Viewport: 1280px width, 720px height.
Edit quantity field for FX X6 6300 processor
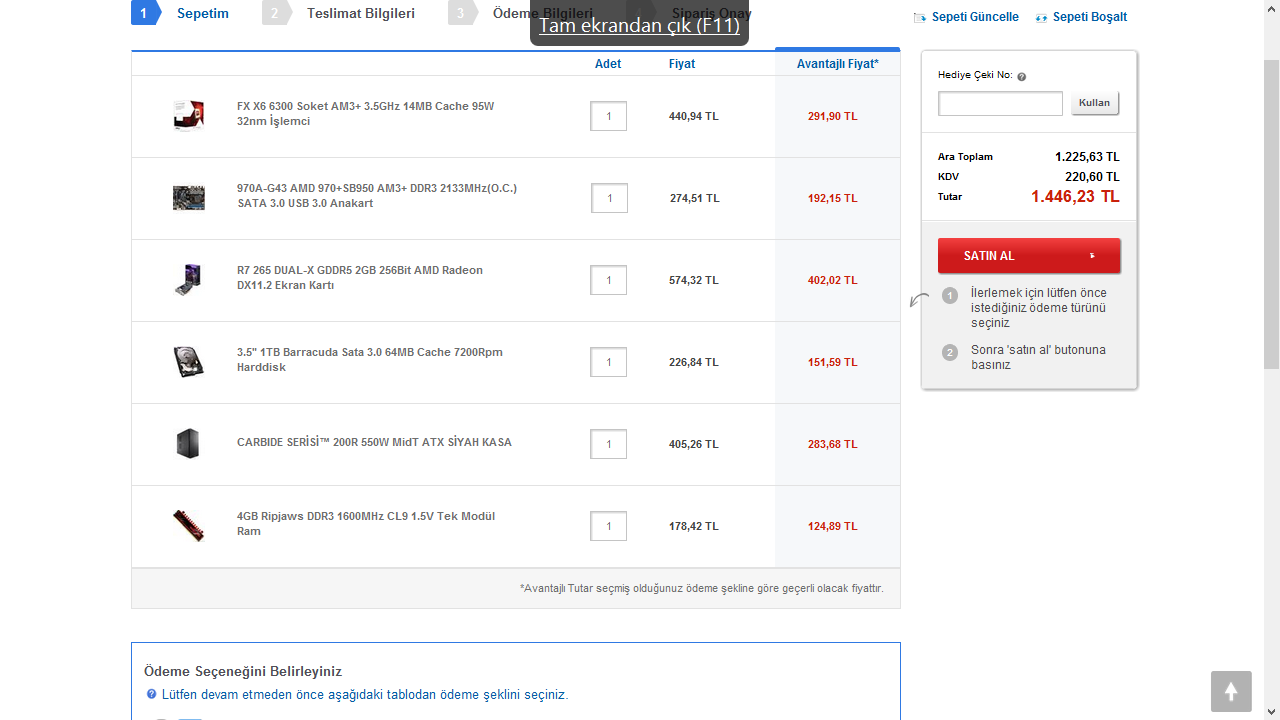pos(608,116)
